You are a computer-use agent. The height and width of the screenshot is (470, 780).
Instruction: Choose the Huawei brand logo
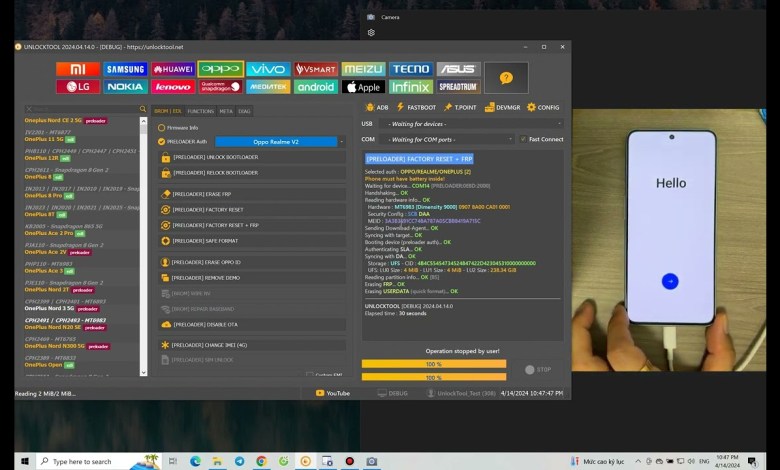click(173, 69)
